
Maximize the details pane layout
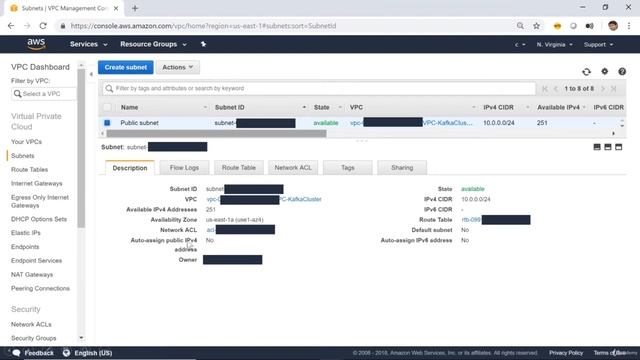point(619,147)
